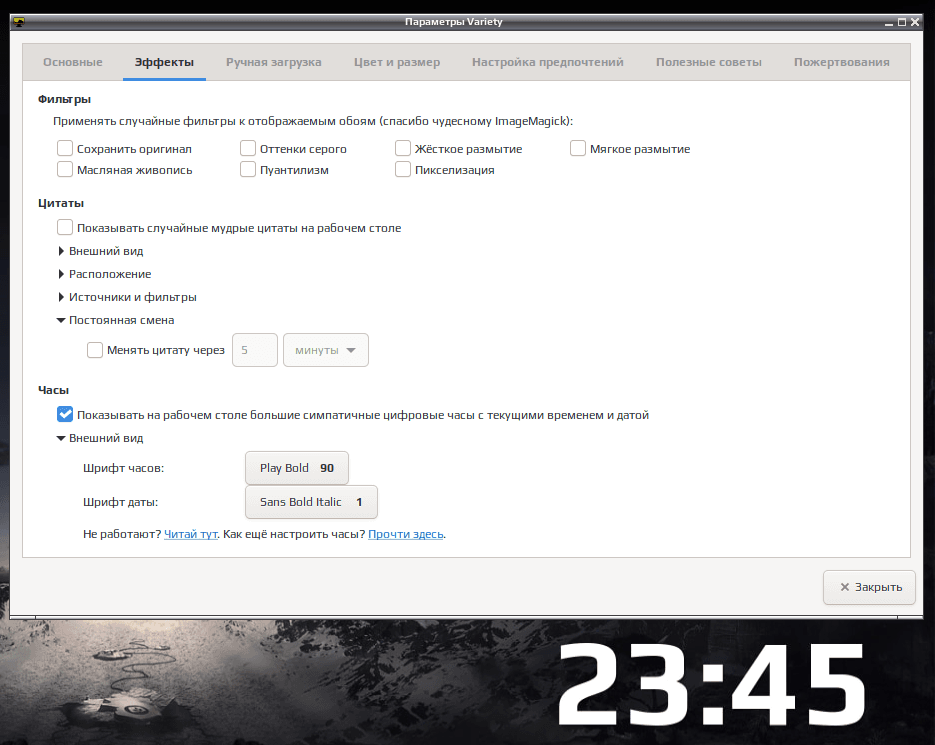Uncheck the desktop digital clock checkbox
Image resolution: width=935 pixels, height=745 pixels.
point(65,414)
